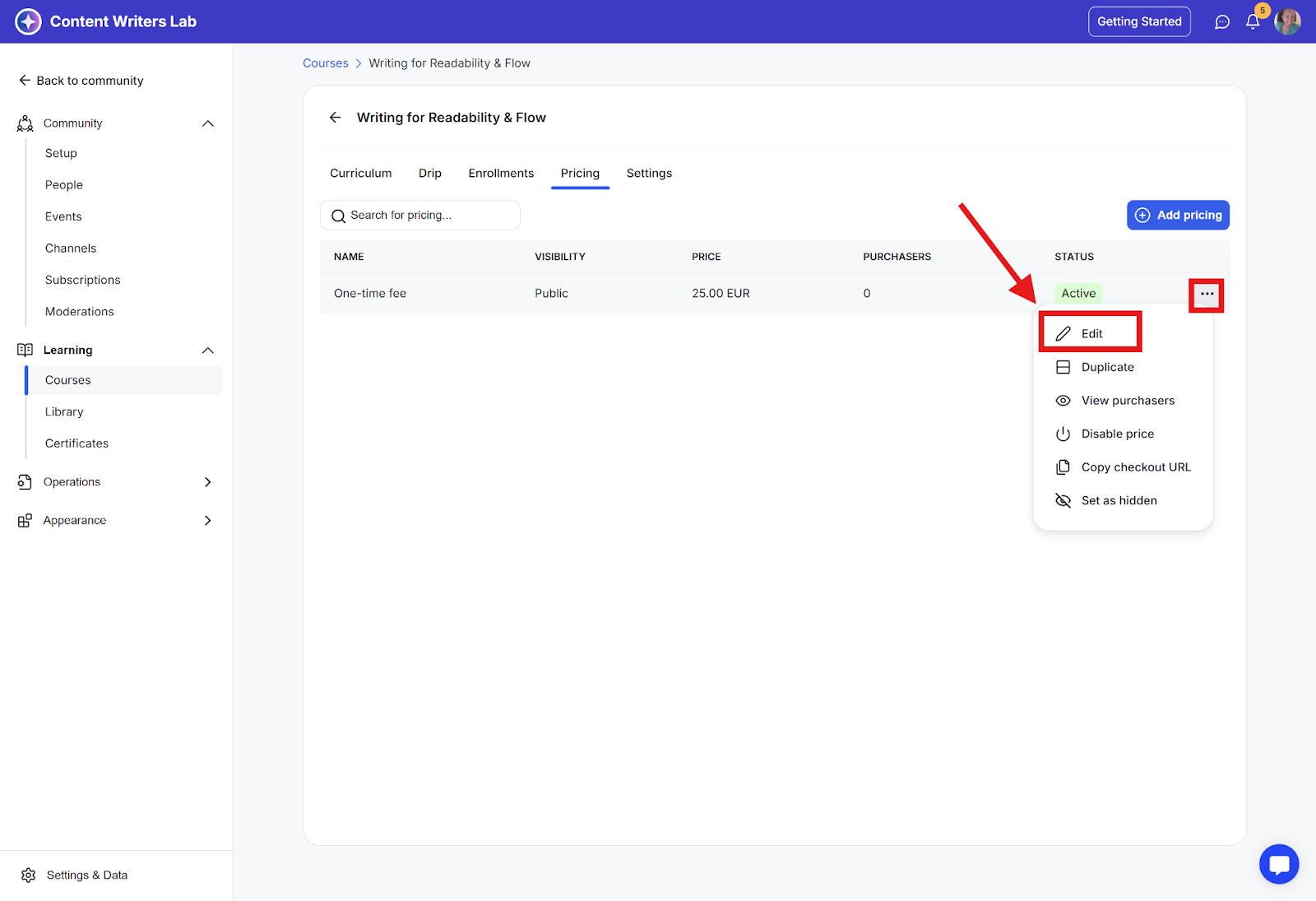This screenshot has height=901, width=1316.
Task: Click the user profile avatar
Action: point(1287,22)
